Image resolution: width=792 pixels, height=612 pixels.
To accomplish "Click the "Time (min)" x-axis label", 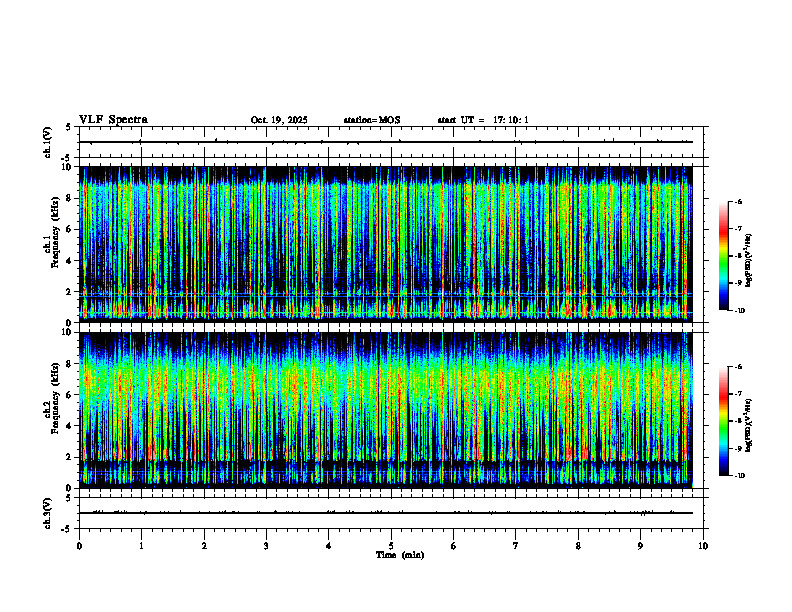I will click(400, 555).
